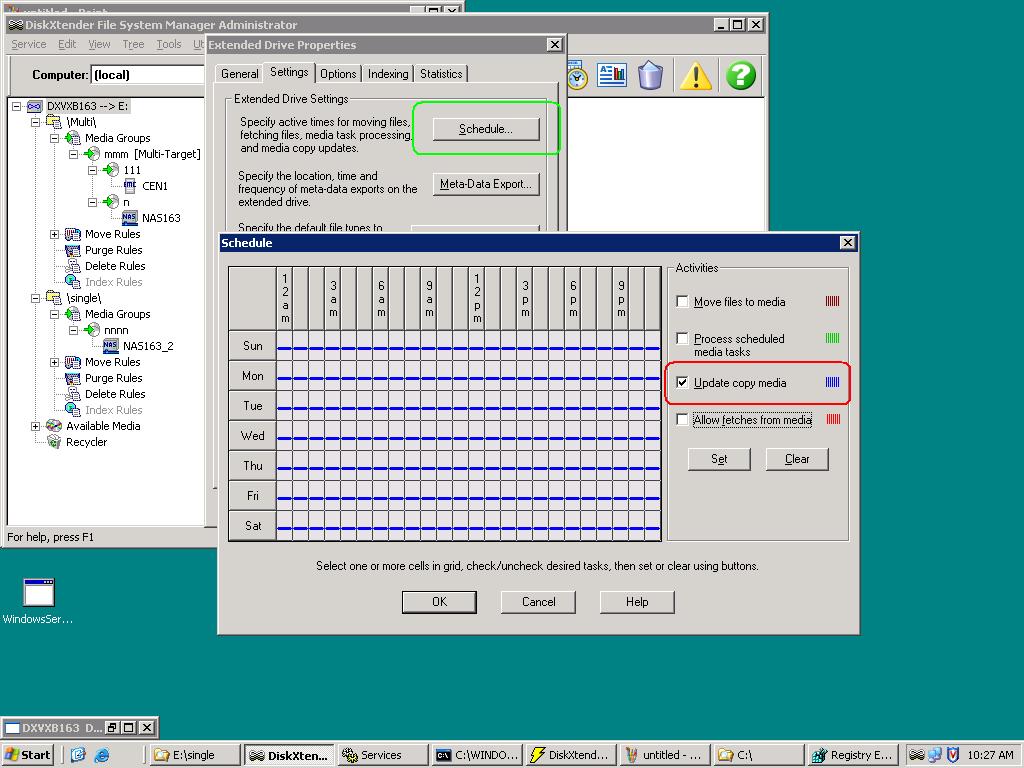Select the Sun row header in grid

[253, 345]
